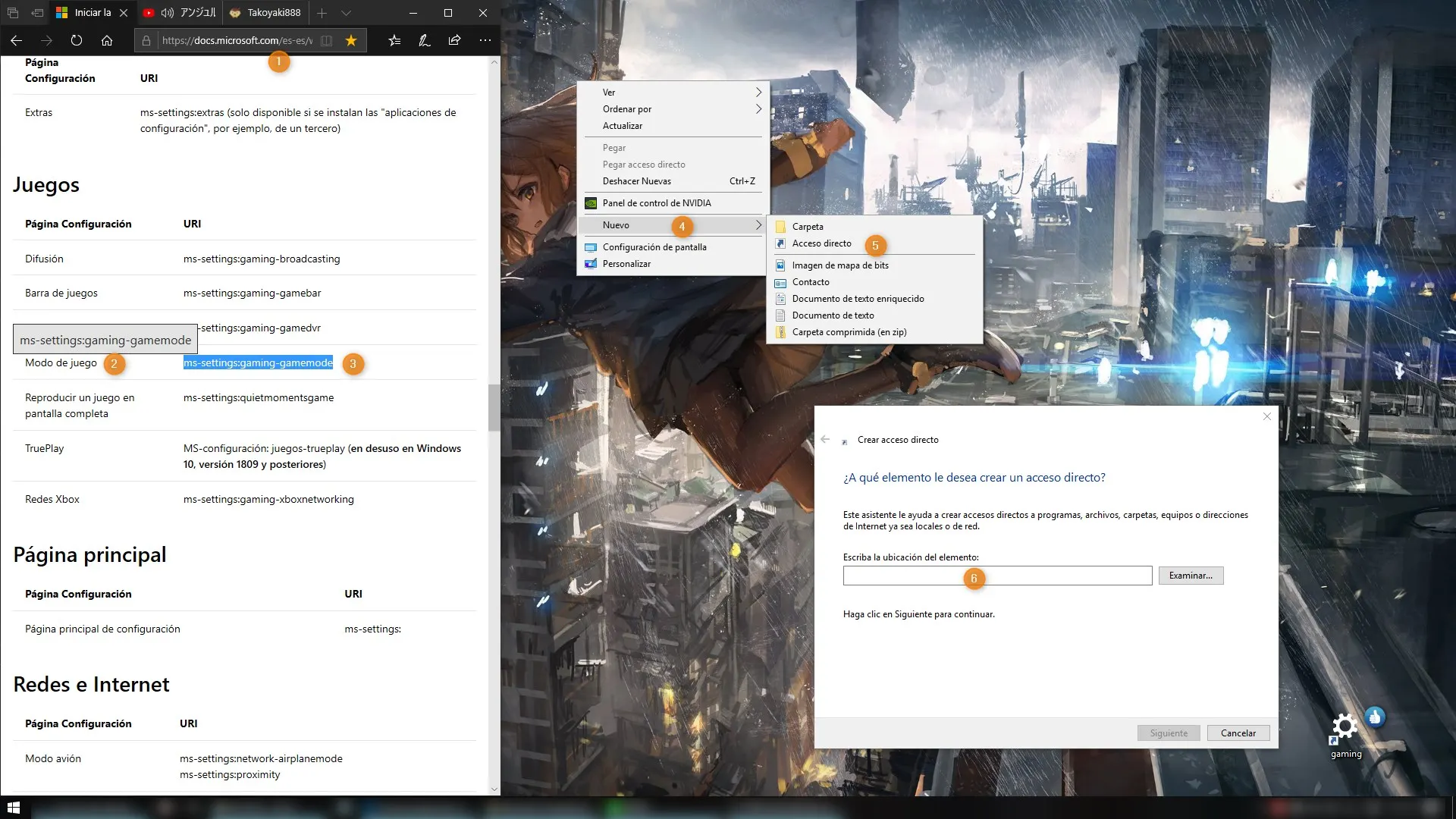Click the scrollbar up arrow
Image resolution: width=1456 pixels, height=819 pixels.
(x=494, y=62)
